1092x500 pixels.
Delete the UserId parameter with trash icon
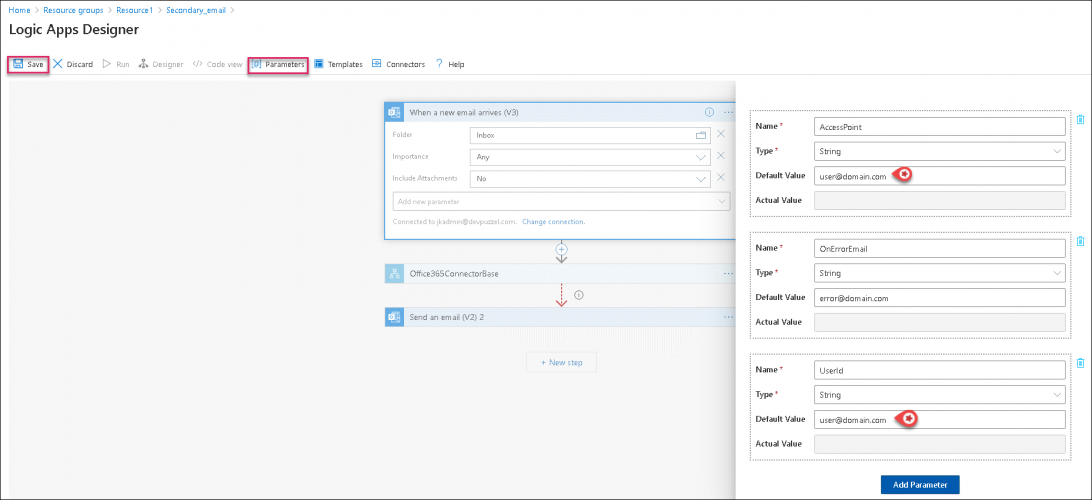click(x=1080, y=363)
